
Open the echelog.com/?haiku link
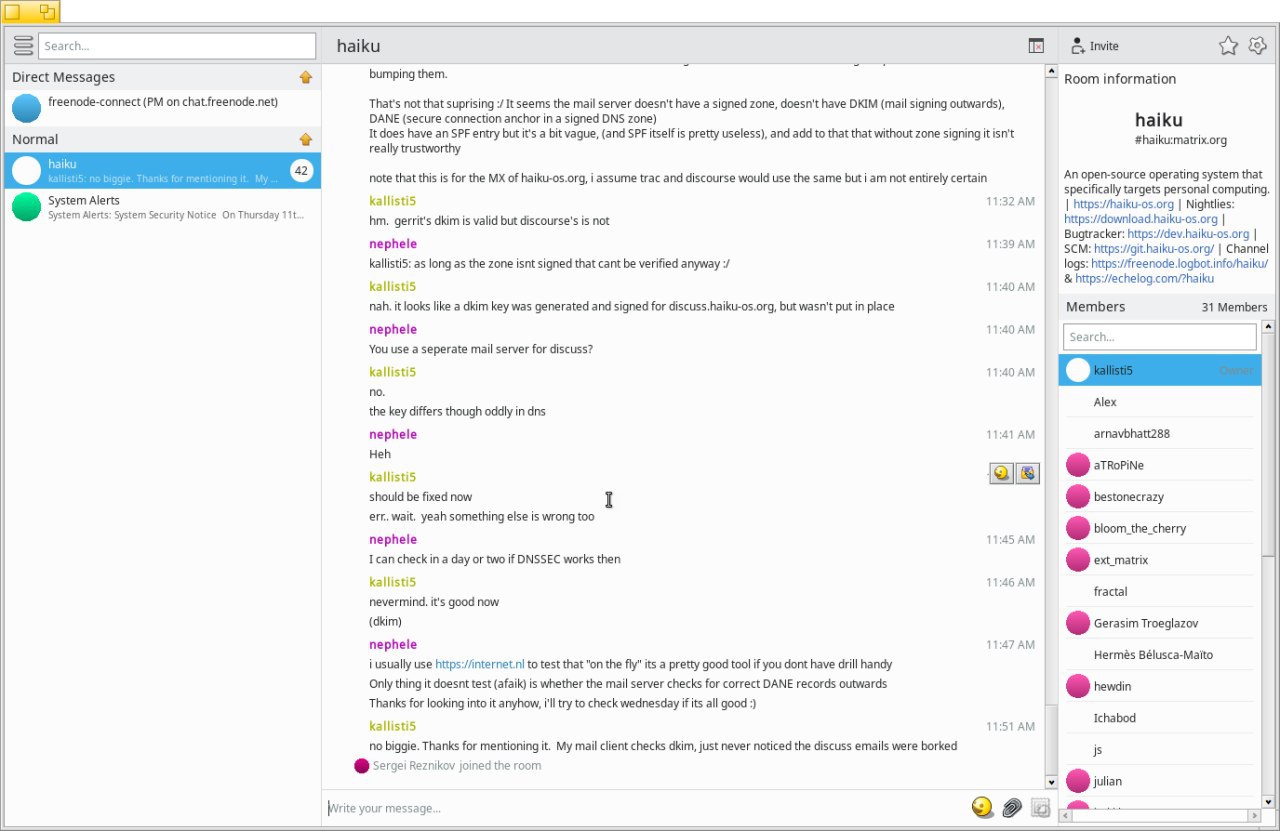[1144, 279]
